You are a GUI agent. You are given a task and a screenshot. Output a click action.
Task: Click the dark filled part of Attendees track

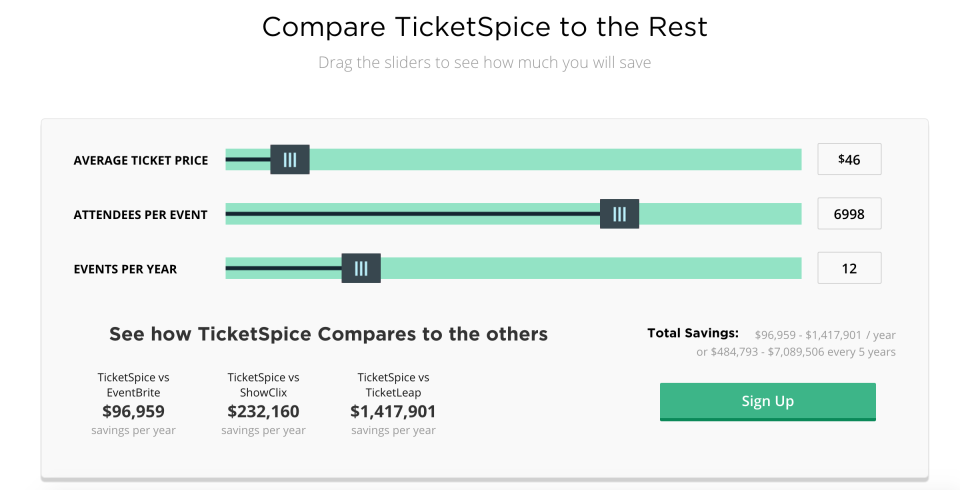coord(410,214)
